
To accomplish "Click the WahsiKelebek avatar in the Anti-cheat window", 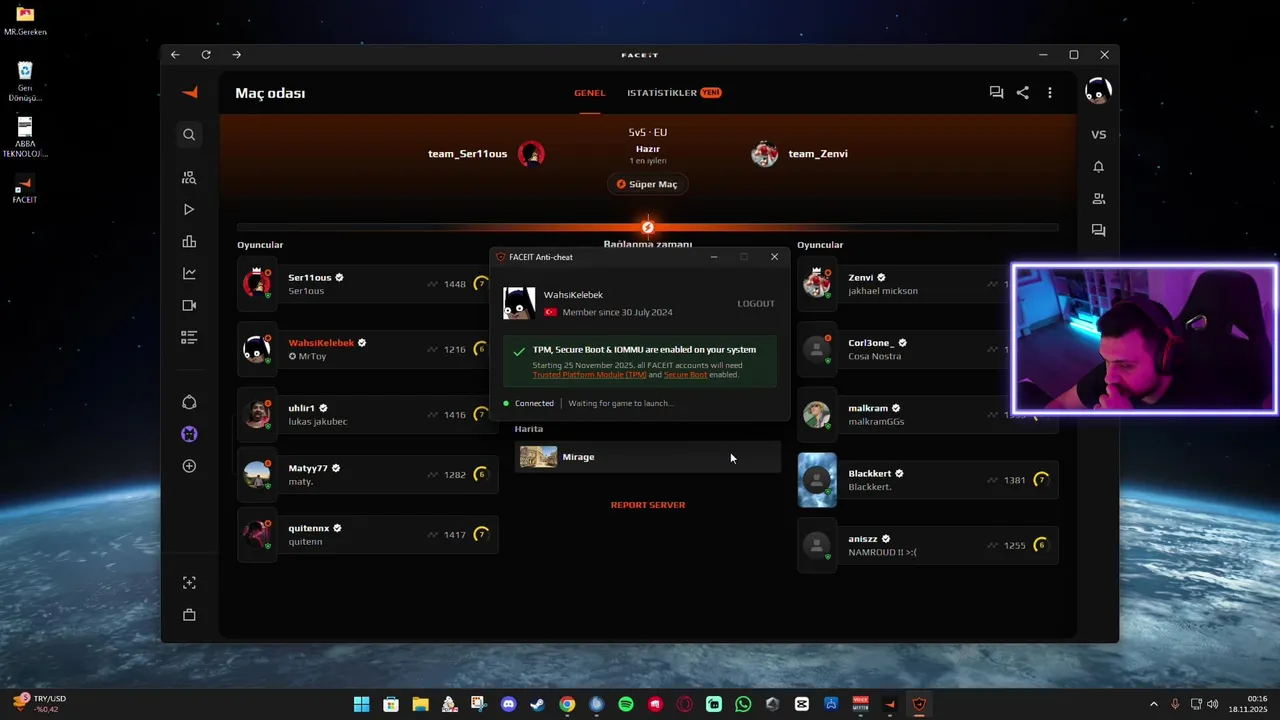I will 519,303.
